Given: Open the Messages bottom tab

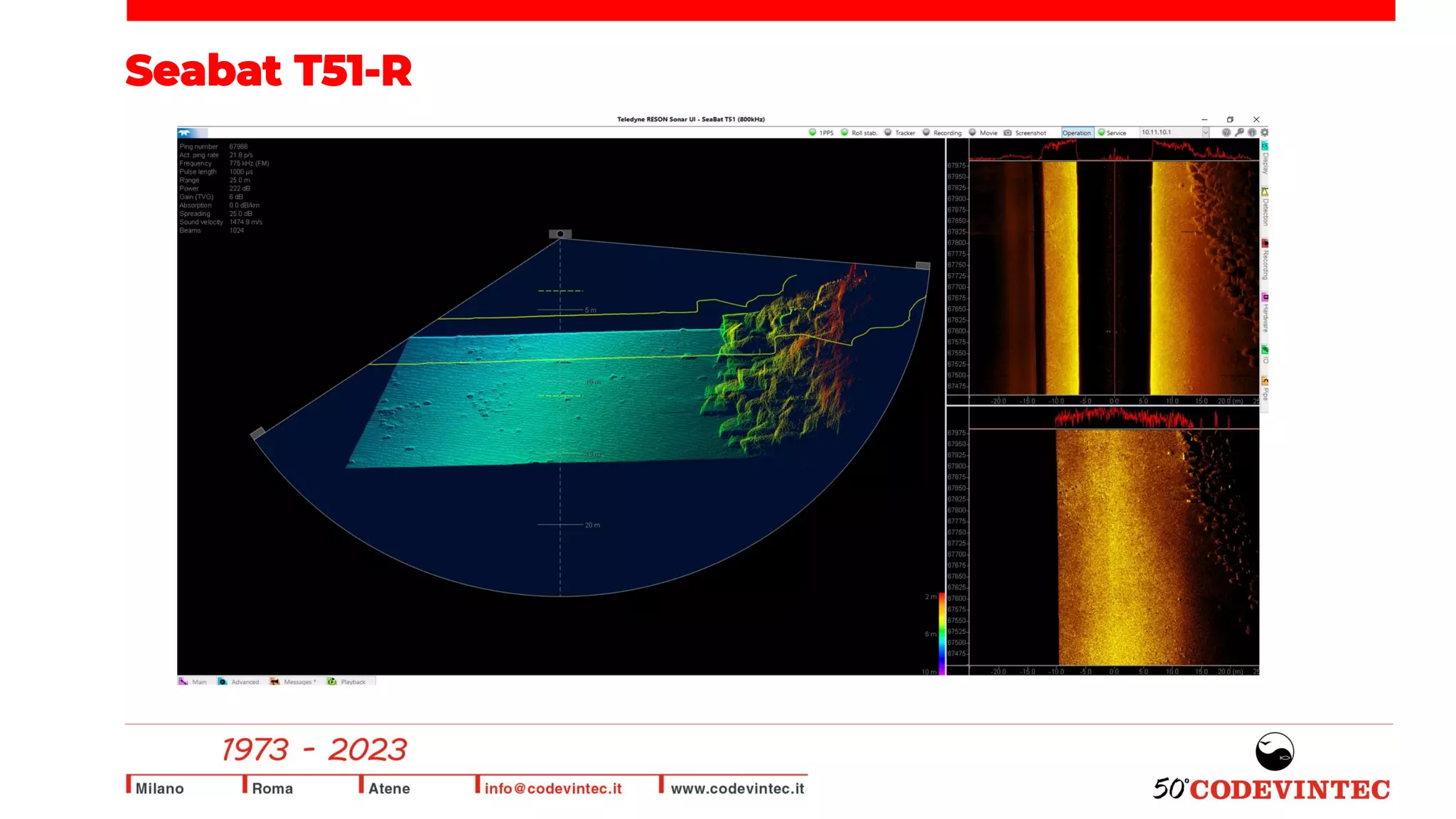Looking at the screenshot, I should [293, 682].
